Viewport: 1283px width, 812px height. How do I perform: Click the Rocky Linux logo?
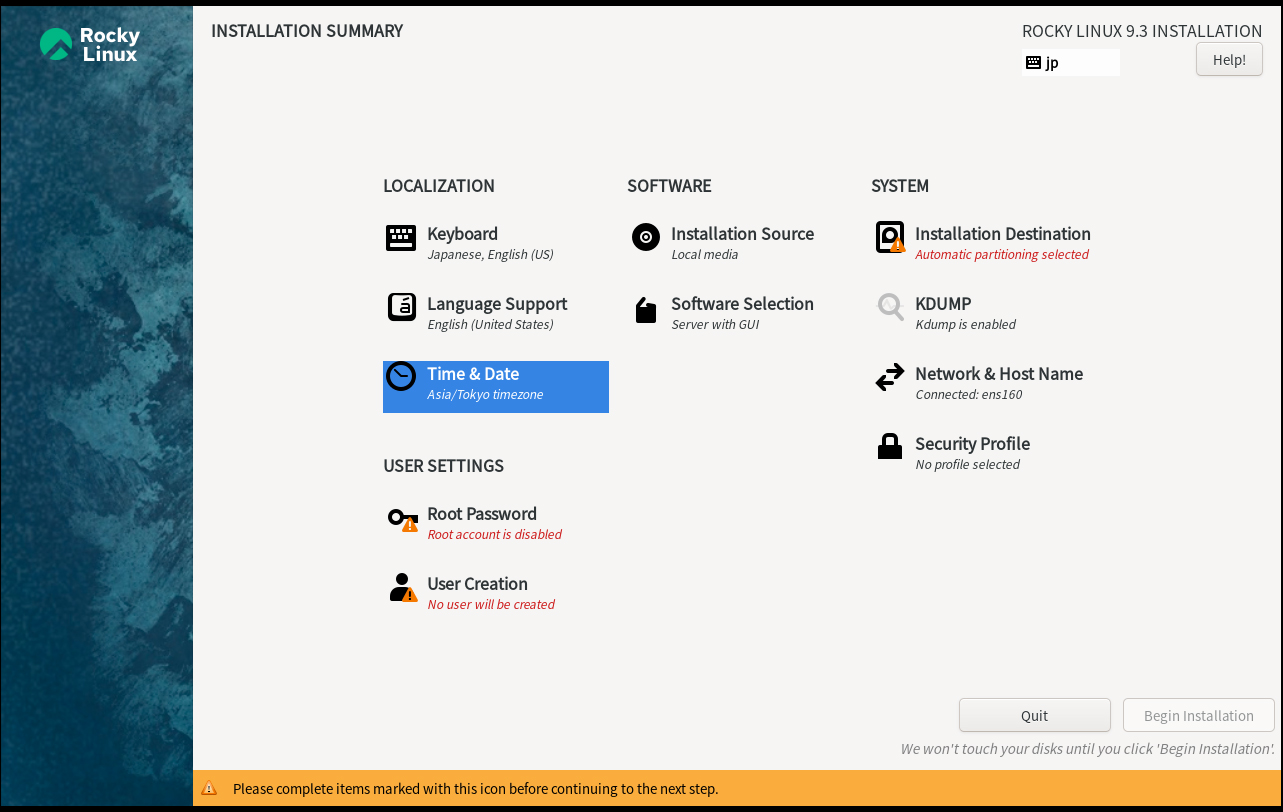89,44
